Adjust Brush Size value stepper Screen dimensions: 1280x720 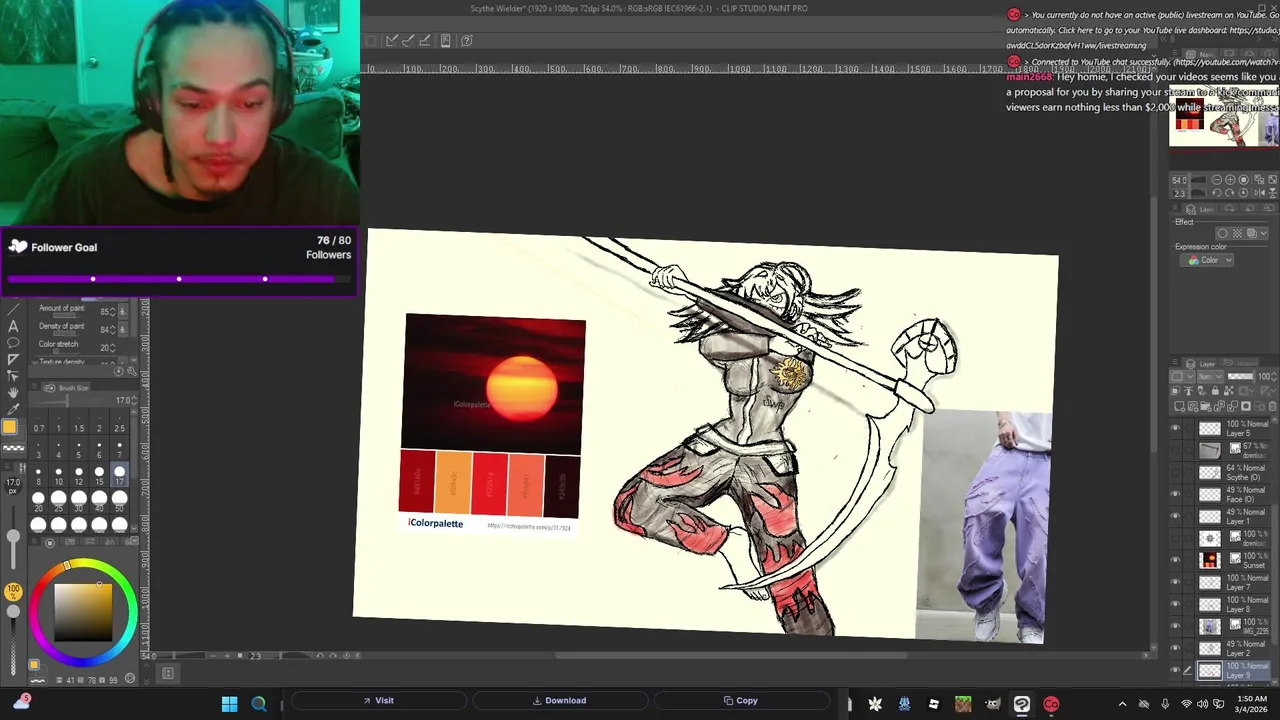(135, 400)
